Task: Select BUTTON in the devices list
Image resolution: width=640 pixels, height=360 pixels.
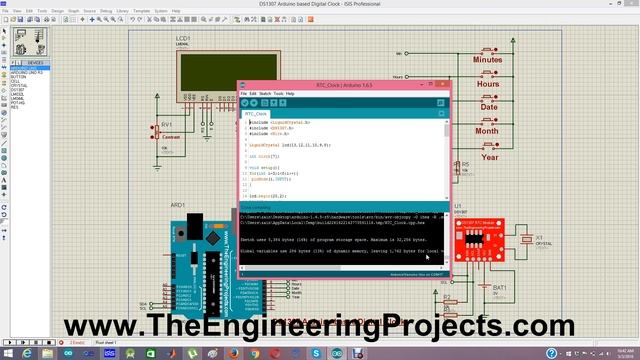Action: [18, 77]
